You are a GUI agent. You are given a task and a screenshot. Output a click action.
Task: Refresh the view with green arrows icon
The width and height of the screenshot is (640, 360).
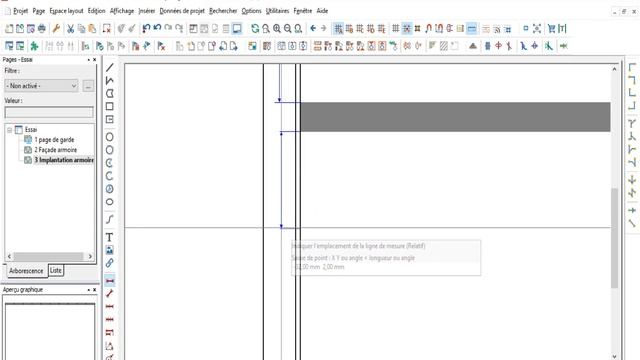coord(255,29)
